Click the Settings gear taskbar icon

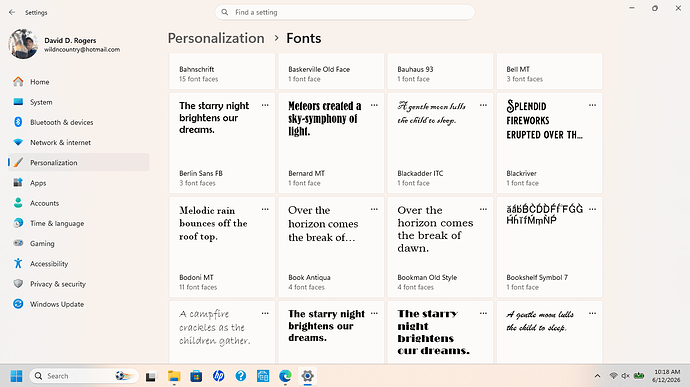pyautogui.click(x=308, y=376)
